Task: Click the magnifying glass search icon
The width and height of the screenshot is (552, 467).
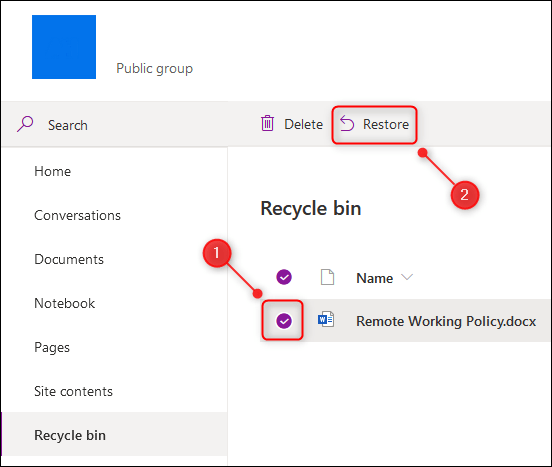Action: [25, 124]
